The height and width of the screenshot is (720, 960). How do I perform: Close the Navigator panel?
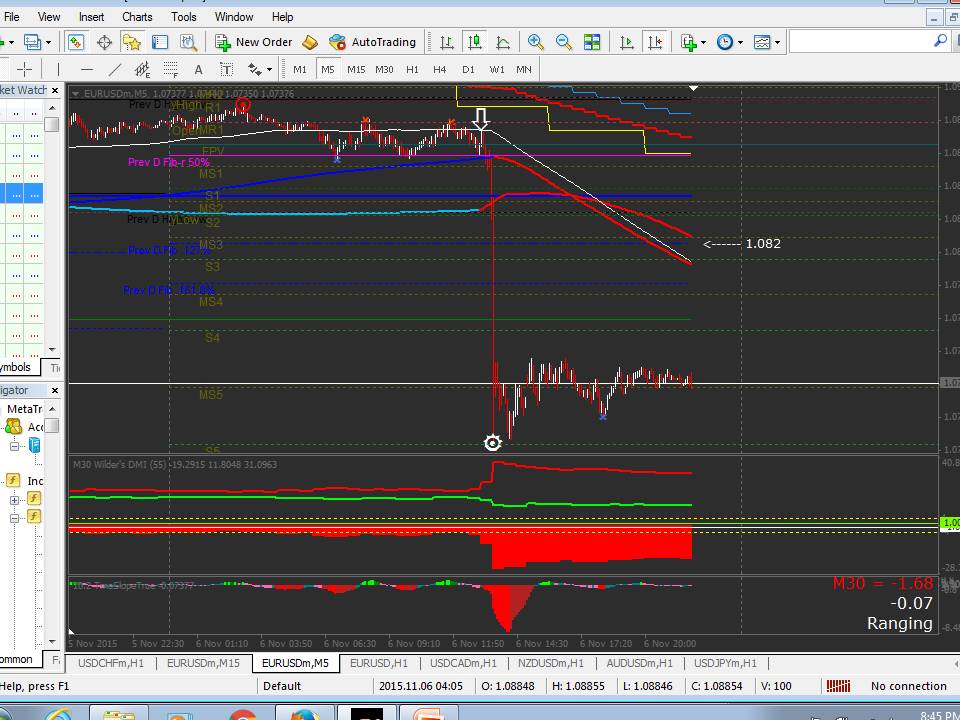[55, 390]
